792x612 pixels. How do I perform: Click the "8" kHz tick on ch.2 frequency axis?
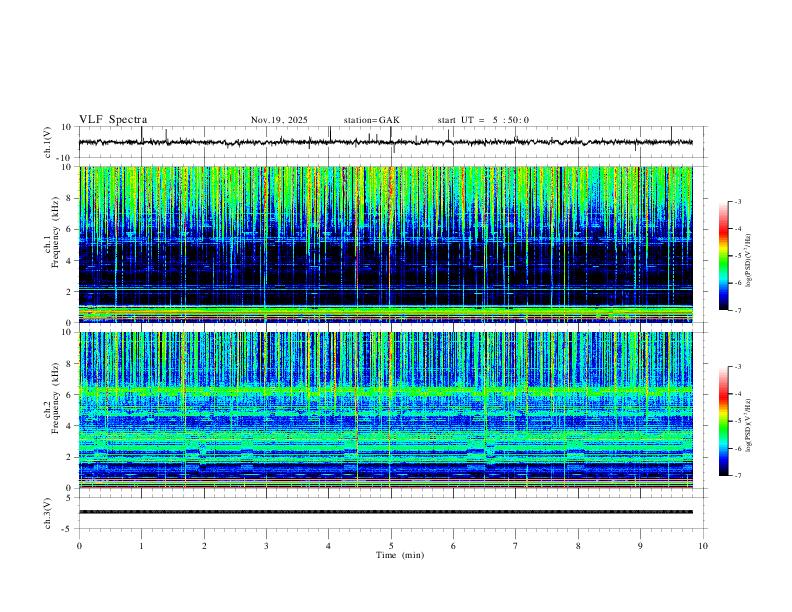coord(69,364)
